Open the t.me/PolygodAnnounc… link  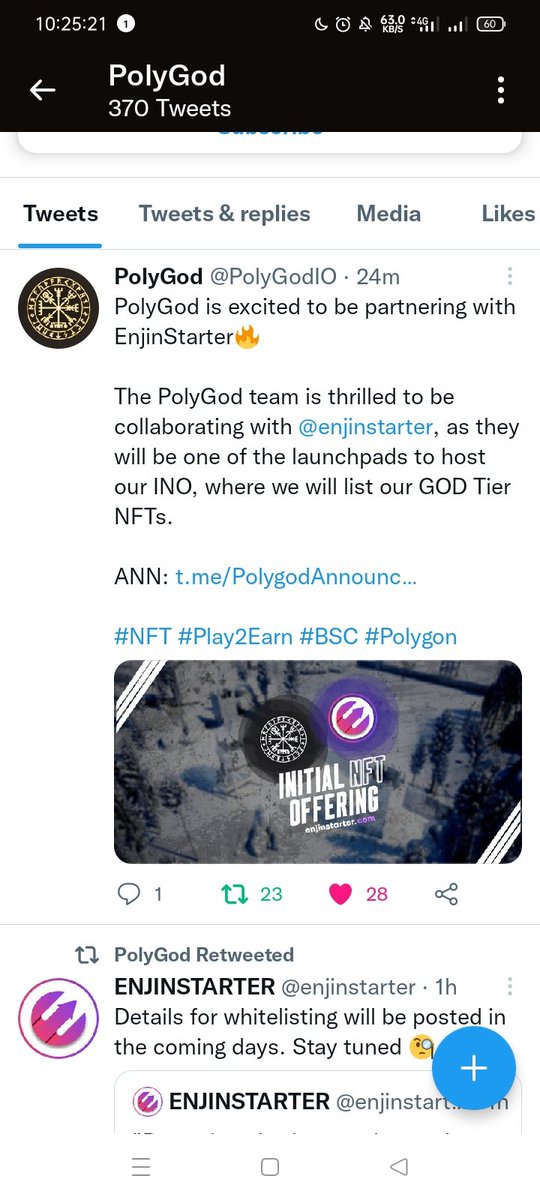(296, 577)
